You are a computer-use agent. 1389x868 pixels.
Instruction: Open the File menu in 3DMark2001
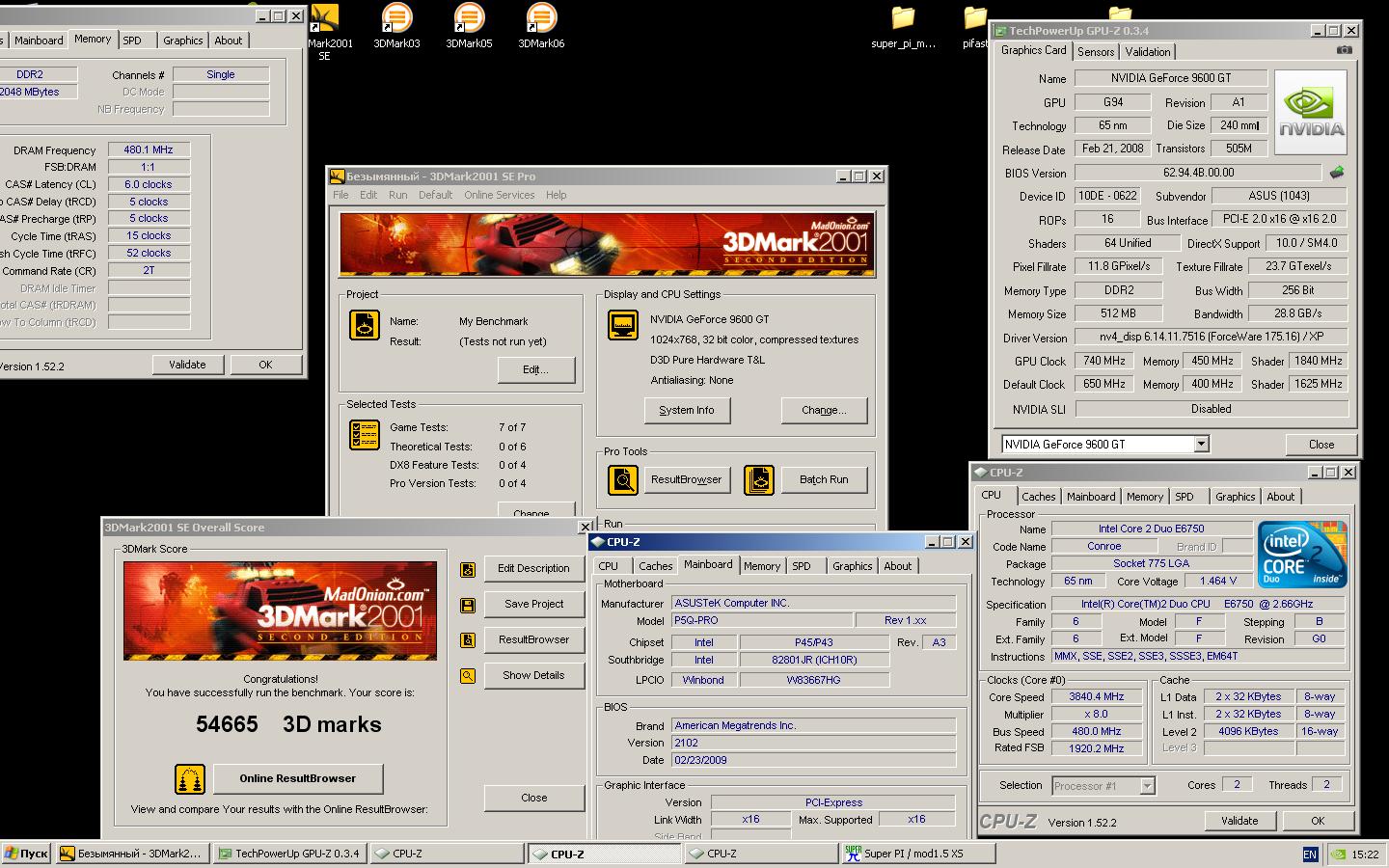(x=340, y=195)
